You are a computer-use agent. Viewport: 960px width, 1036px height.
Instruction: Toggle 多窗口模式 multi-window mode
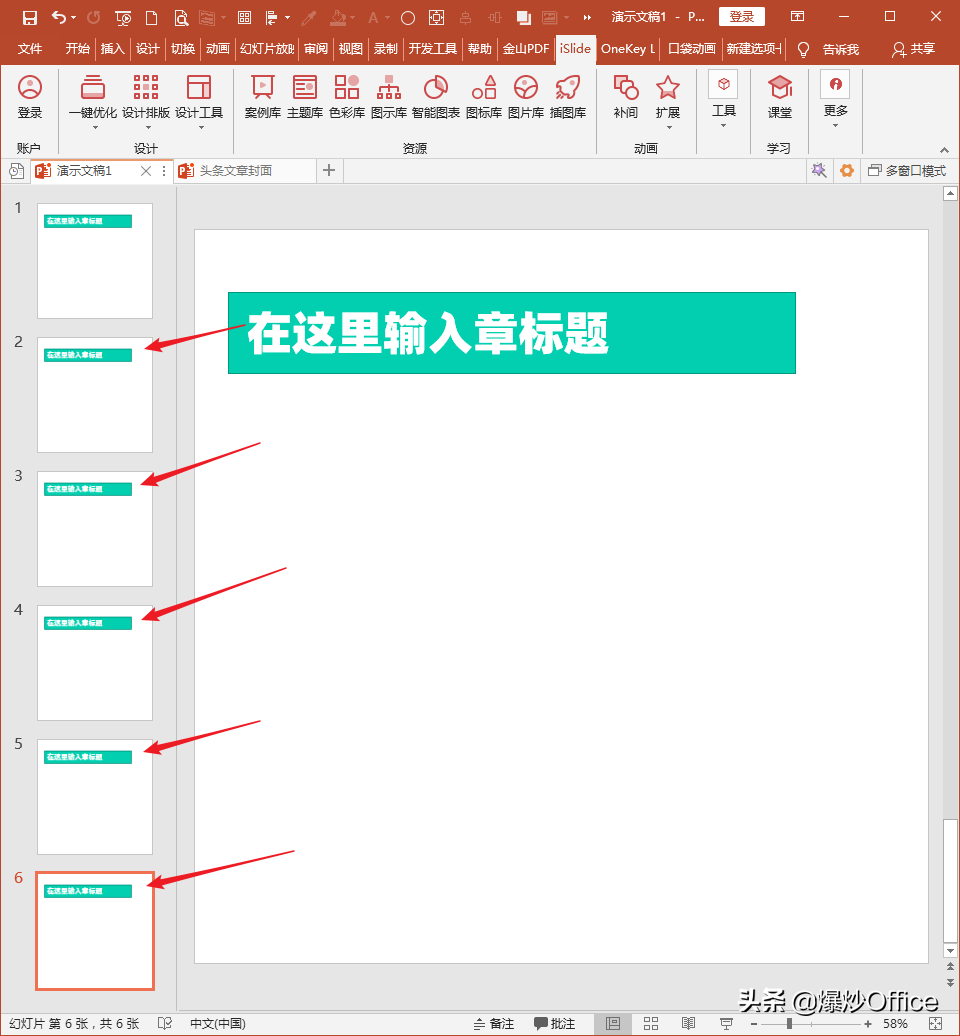(x=906, y=171)
